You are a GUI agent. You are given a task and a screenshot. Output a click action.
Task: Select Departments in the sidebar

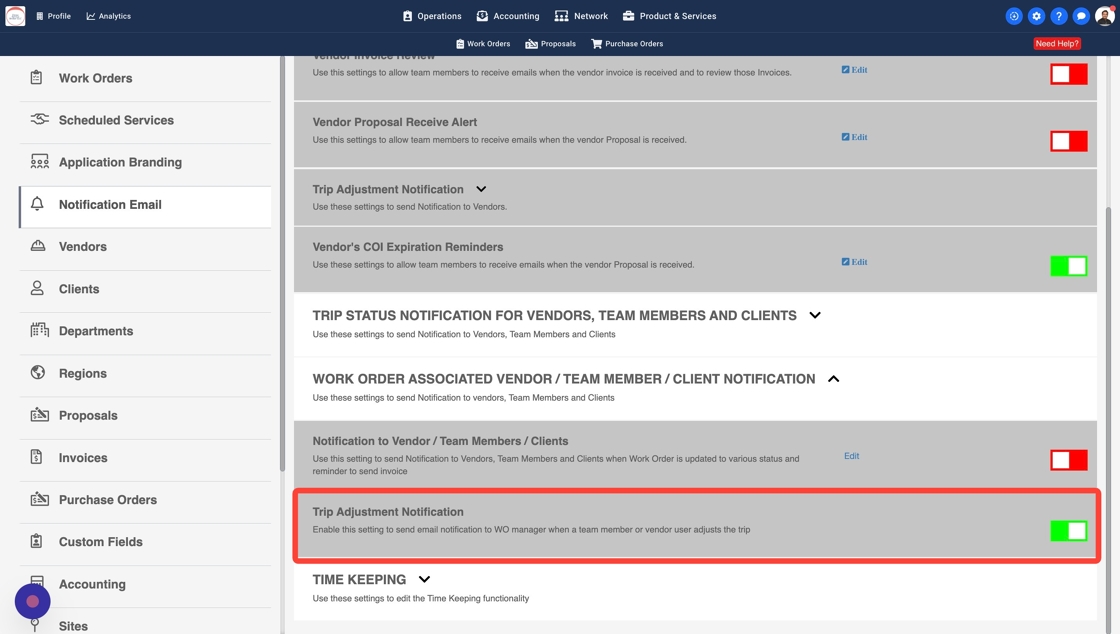146,331
